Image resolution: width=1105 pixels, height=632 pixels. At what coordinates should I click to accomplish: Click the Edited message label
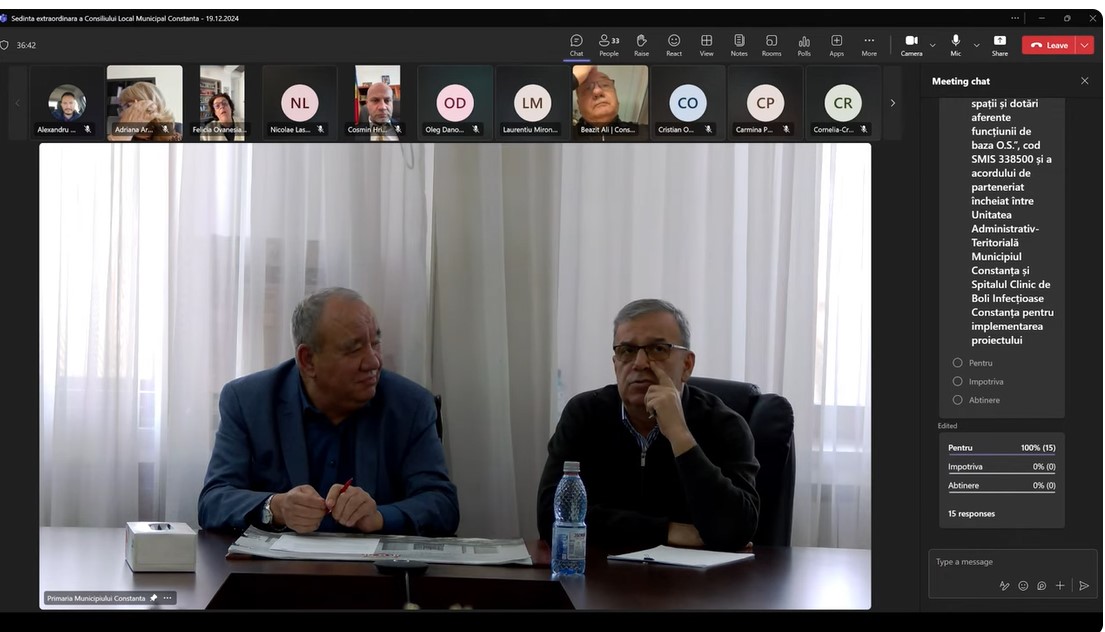947,426
